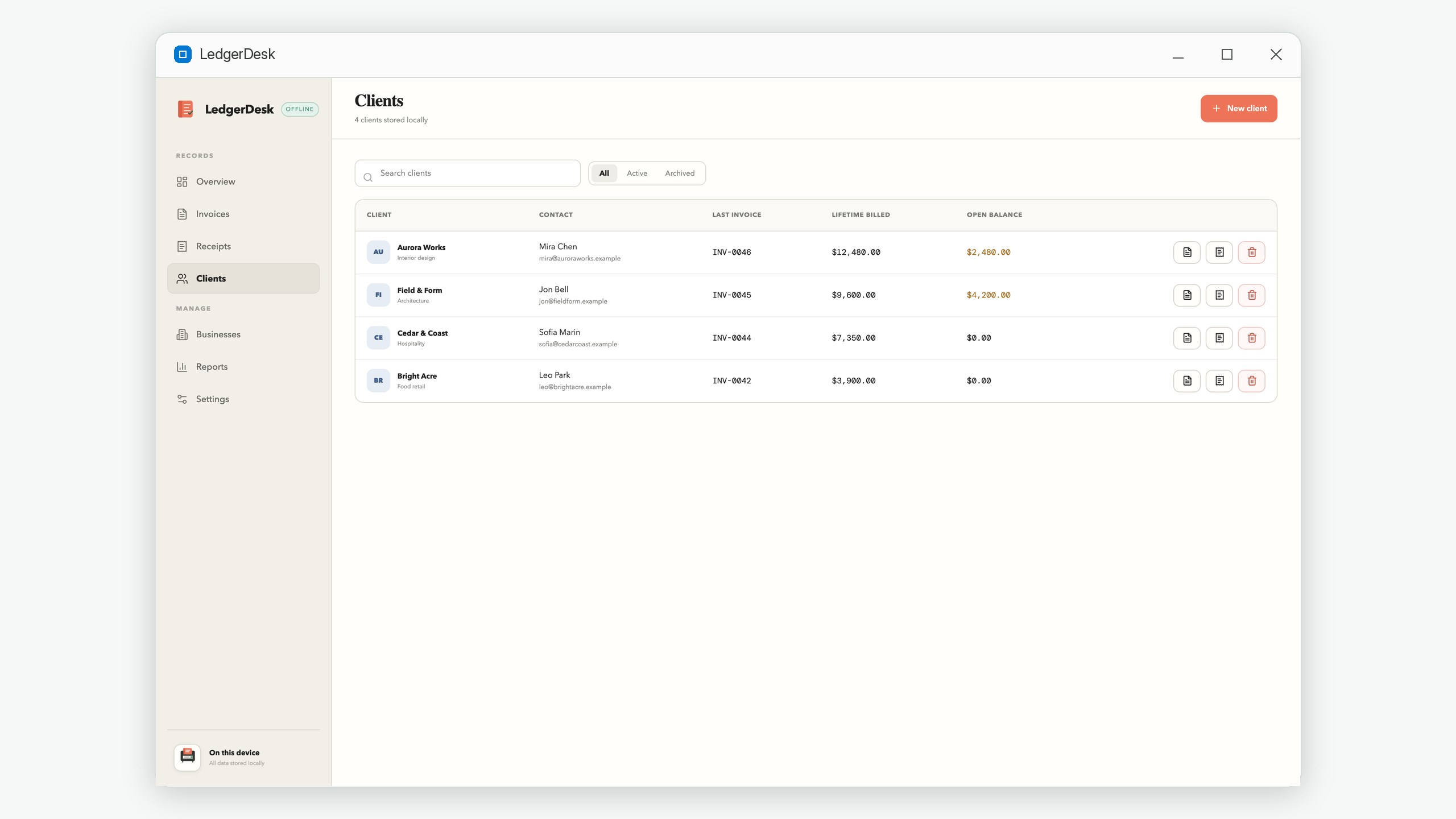Click the blue title bar app icon
This screenshot has width=1456, height=819.
[183, 54]
